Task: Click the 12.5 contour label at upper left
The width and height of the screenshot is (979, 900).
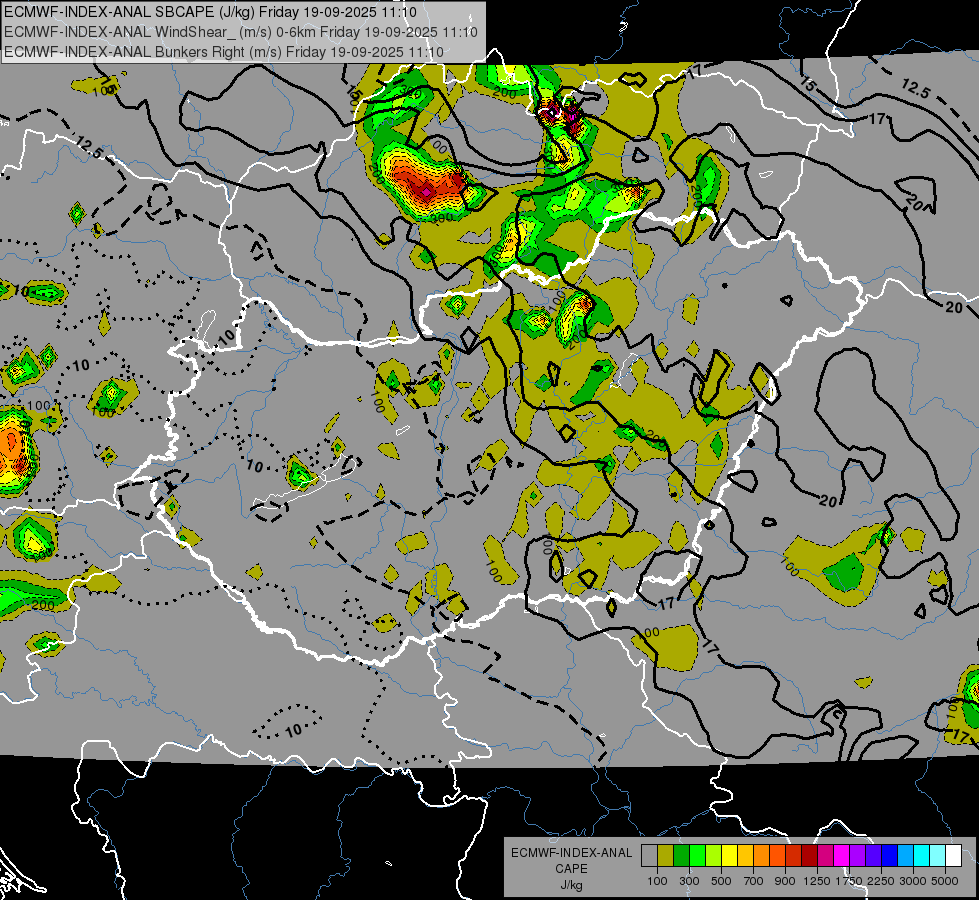Action: (x=90, y=148)
